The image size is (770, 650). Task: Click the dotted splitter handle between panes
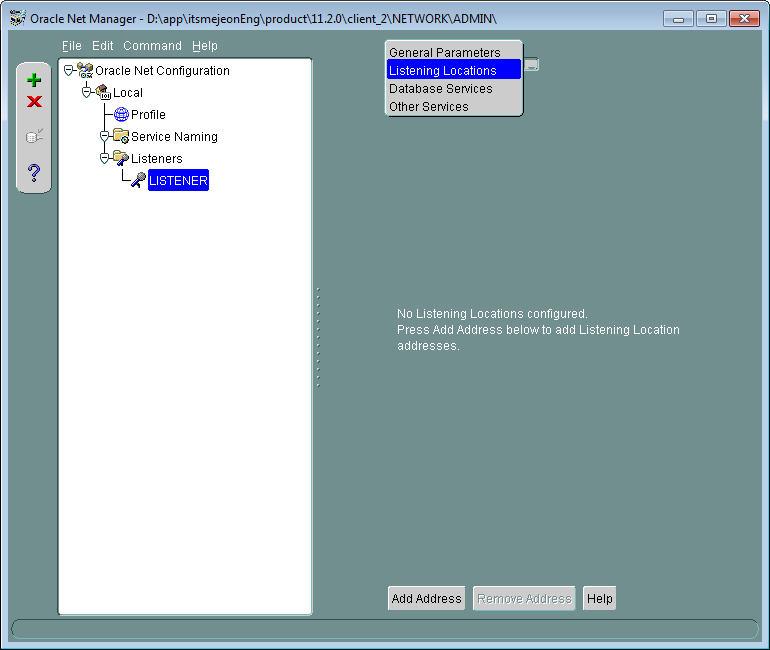point(318,337)
